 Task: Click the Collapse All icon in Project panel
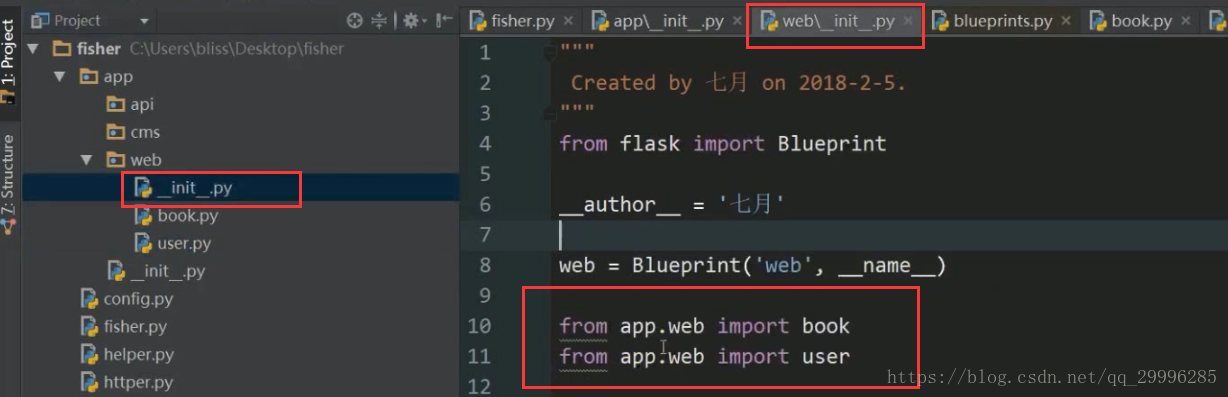coord(380,20)
